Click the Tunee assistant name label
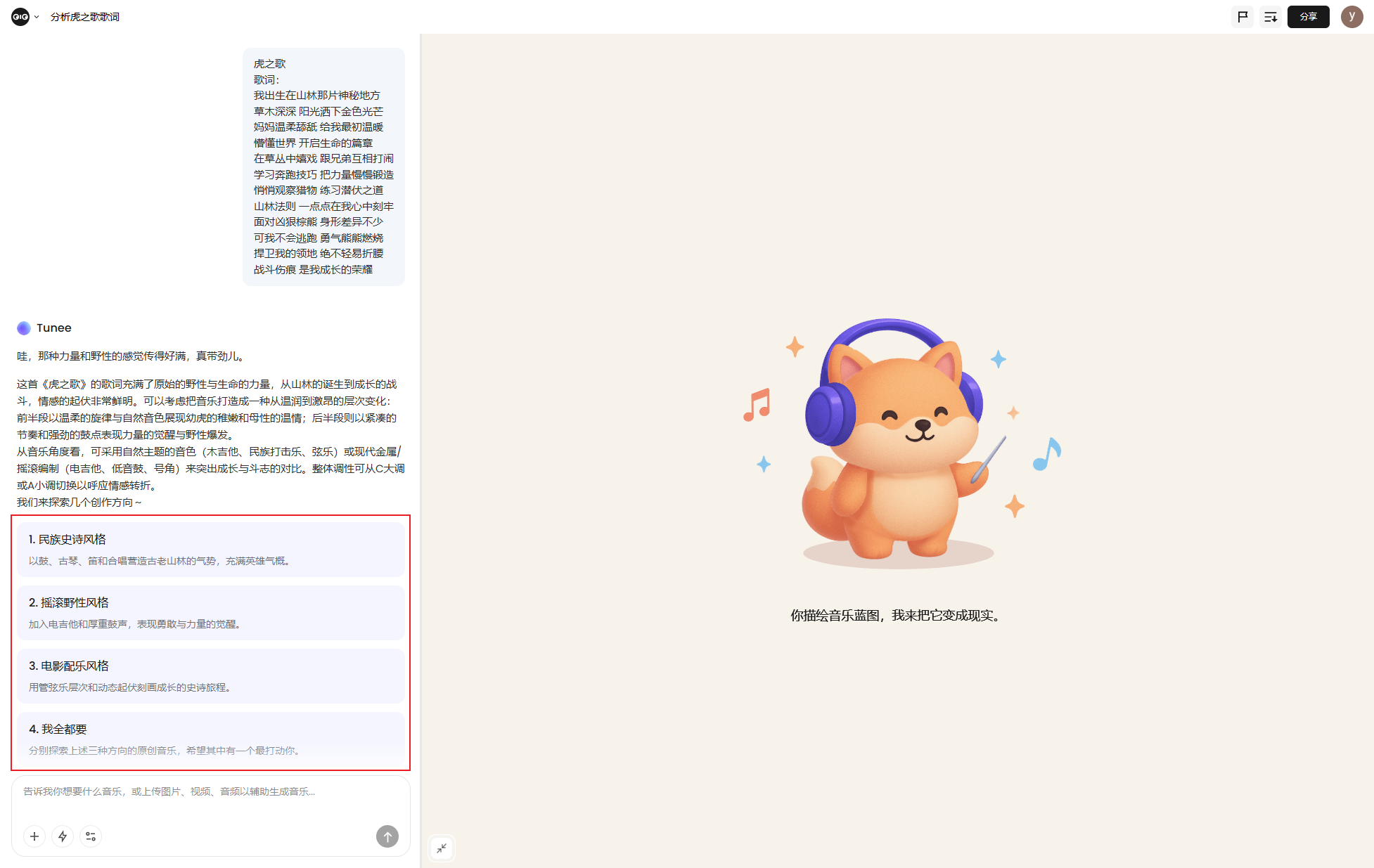The image size is (1374, 868). pyautogui.click(x=54, y=328)
